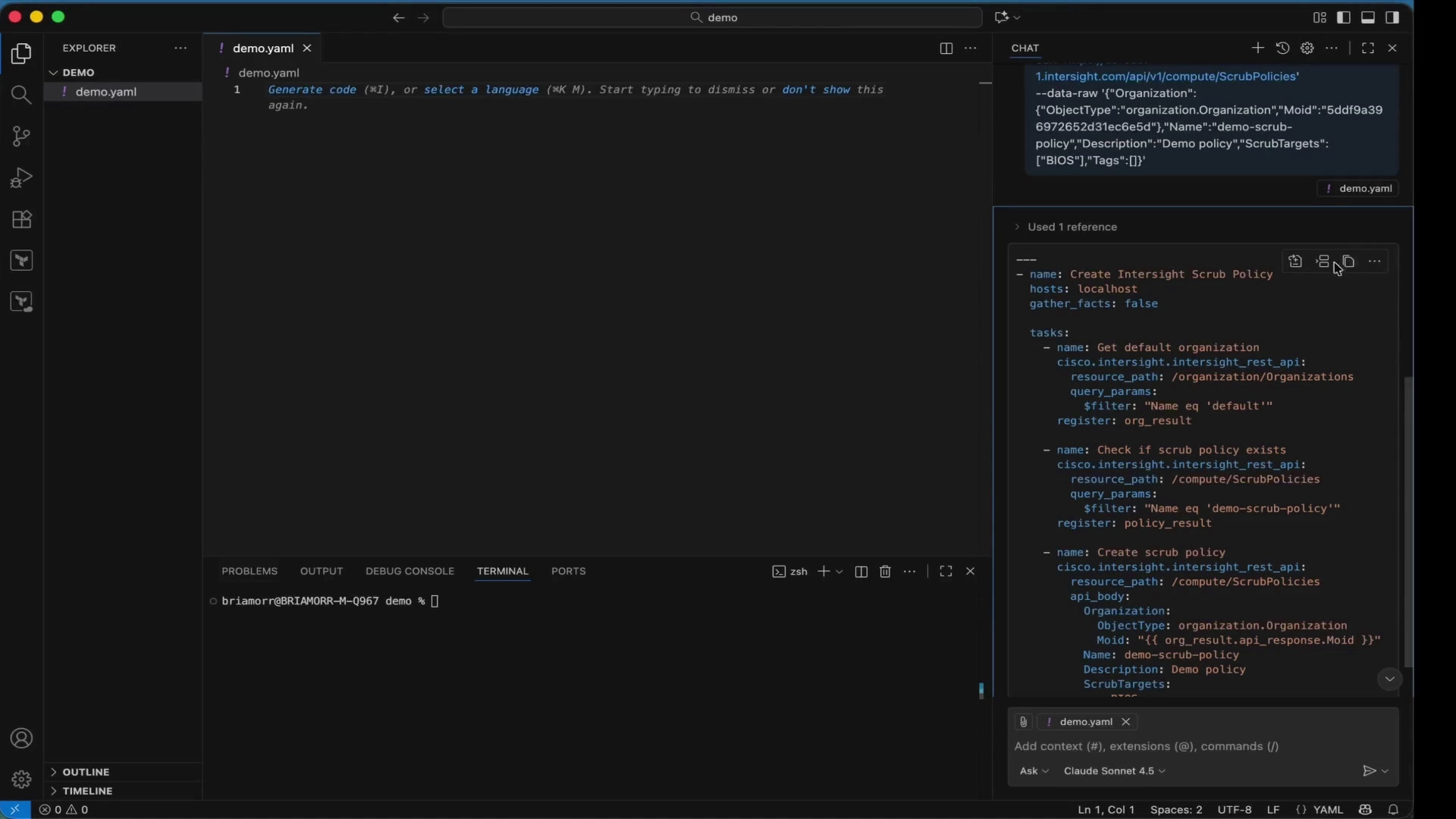Show chat history
Image resolution: width=1456 pixels, height=819 pixels.
pos(1282,48)
